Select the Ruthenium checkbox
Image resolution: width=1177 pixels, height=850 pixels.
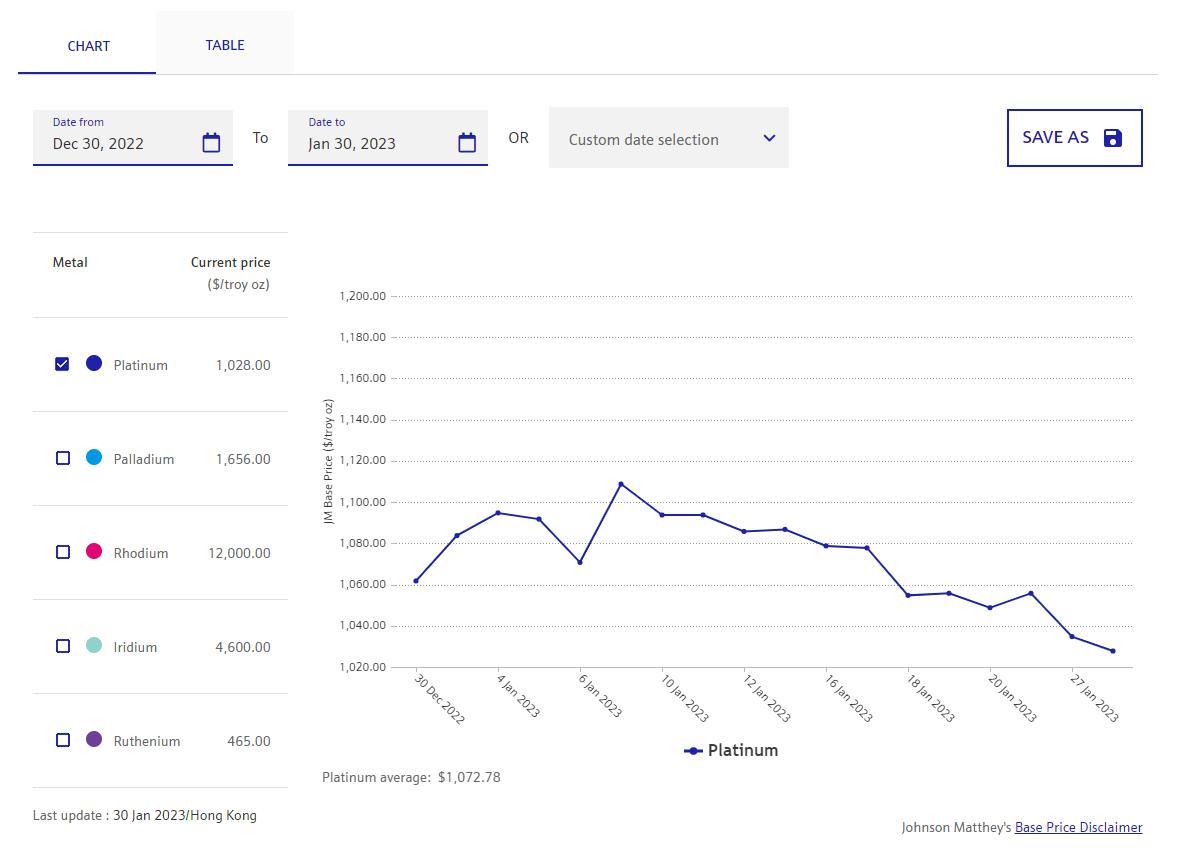63,740
